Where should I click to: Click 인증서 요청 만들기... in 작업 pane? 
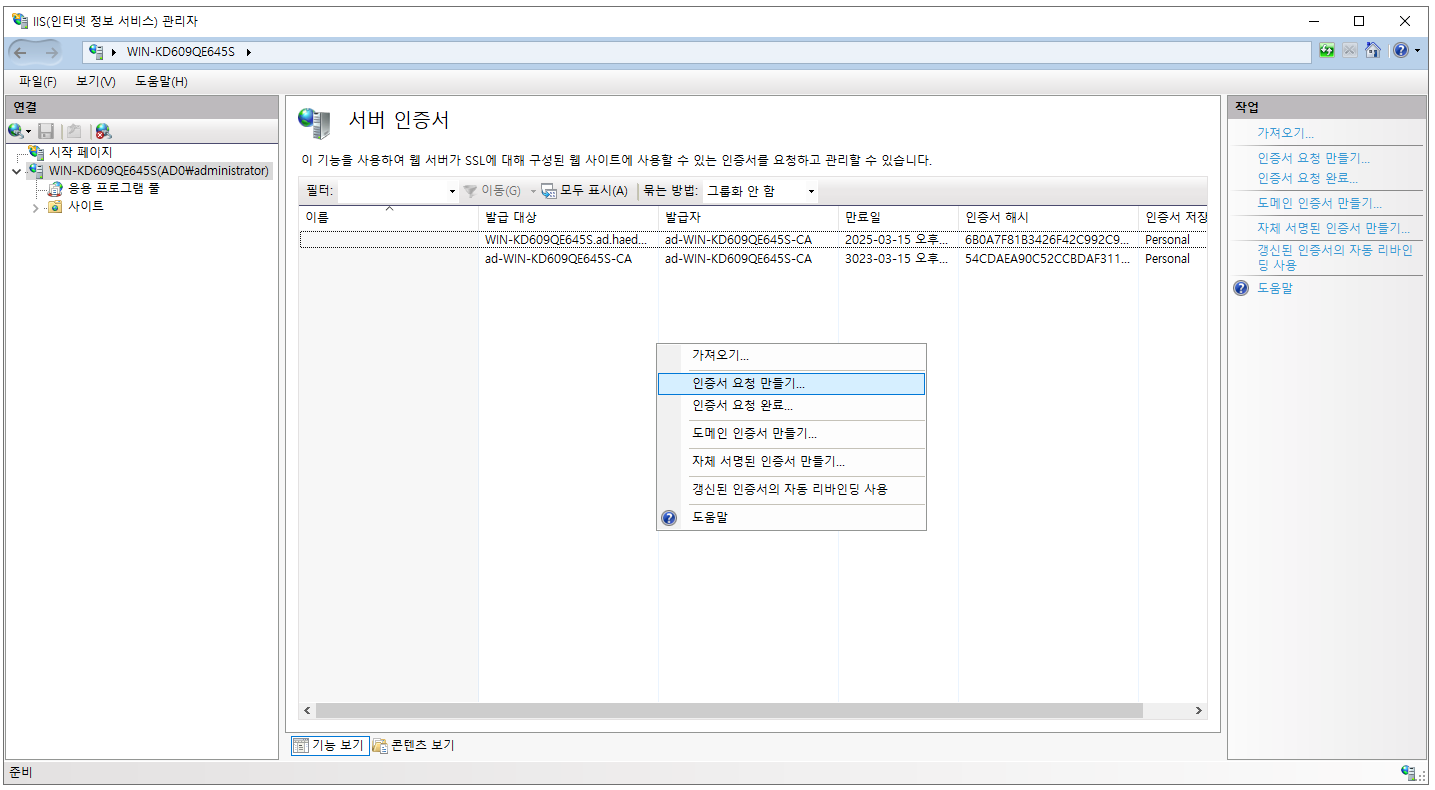coord(1313,158)
